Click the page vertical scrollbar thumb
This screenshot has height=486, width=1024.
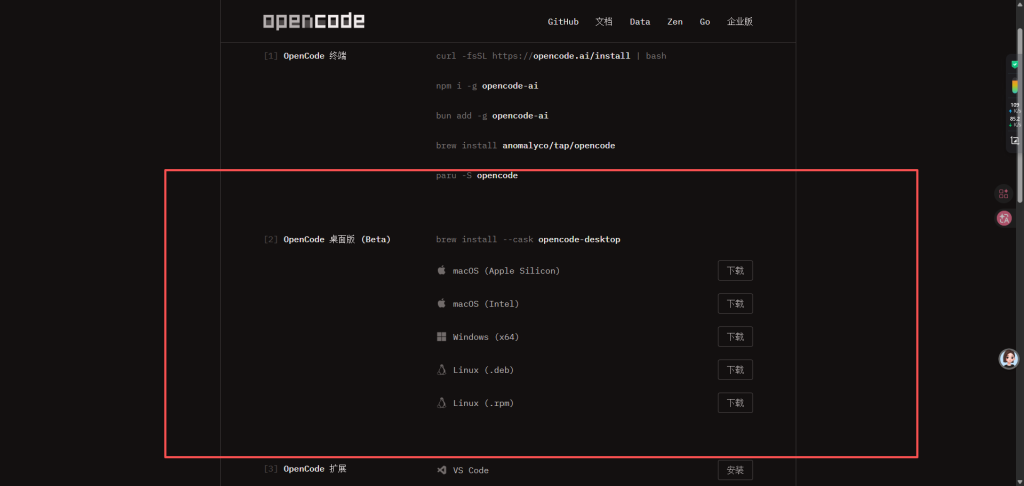(x=1020, y=114)
